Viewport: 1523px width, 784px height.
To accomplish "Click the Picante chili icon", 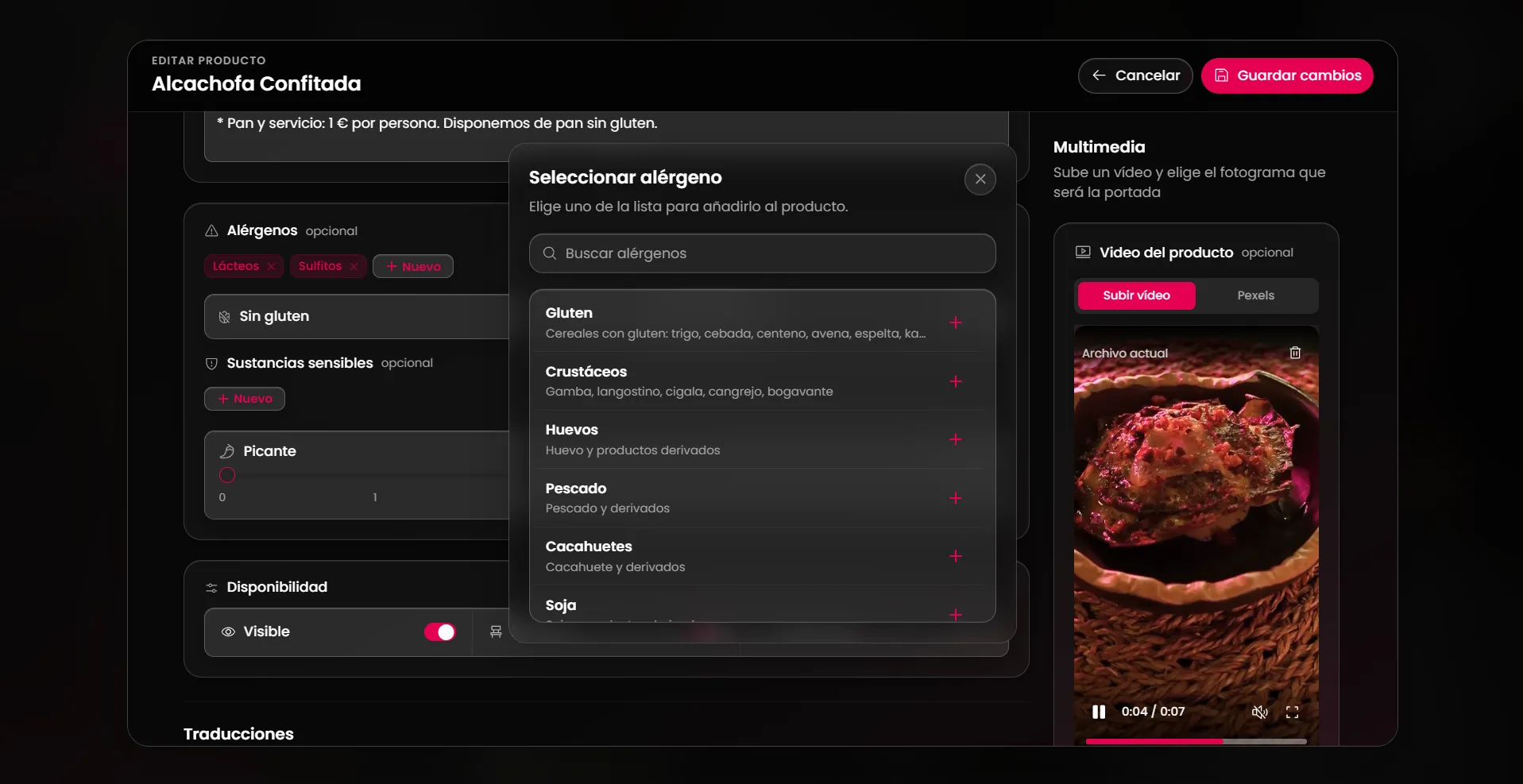I will (x=227, y=451).
